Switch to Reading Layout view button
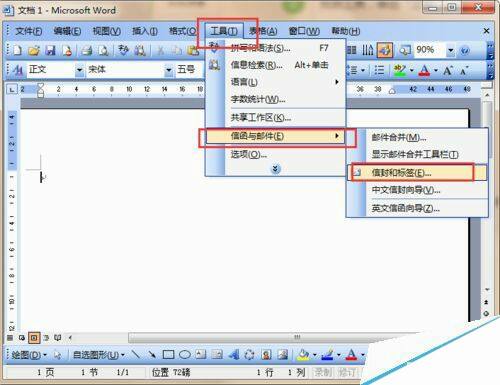The image size is (500, 385). coord(58,338)
